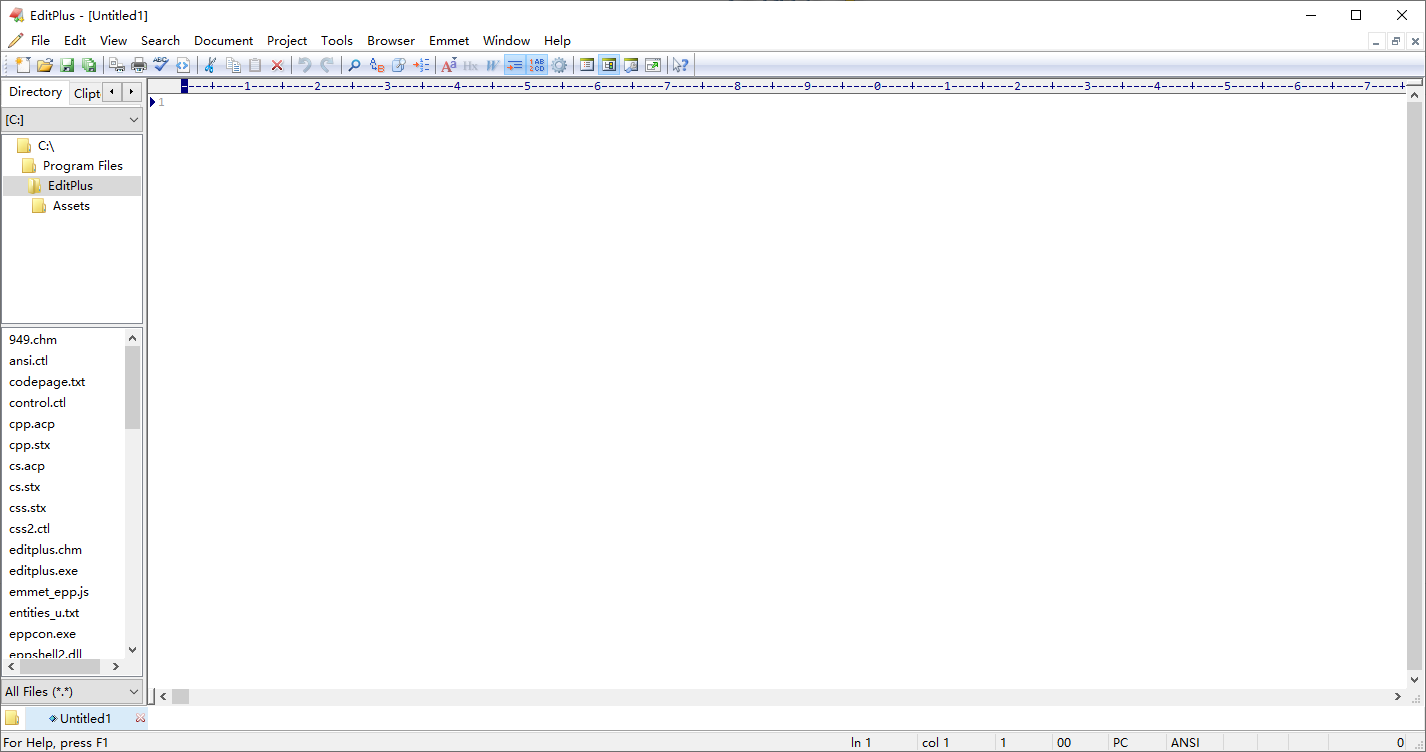The width and height of the screenshot is (1426, 752).
Task: Select the Untitled1 document tab
Action: [x=85, y=718]
